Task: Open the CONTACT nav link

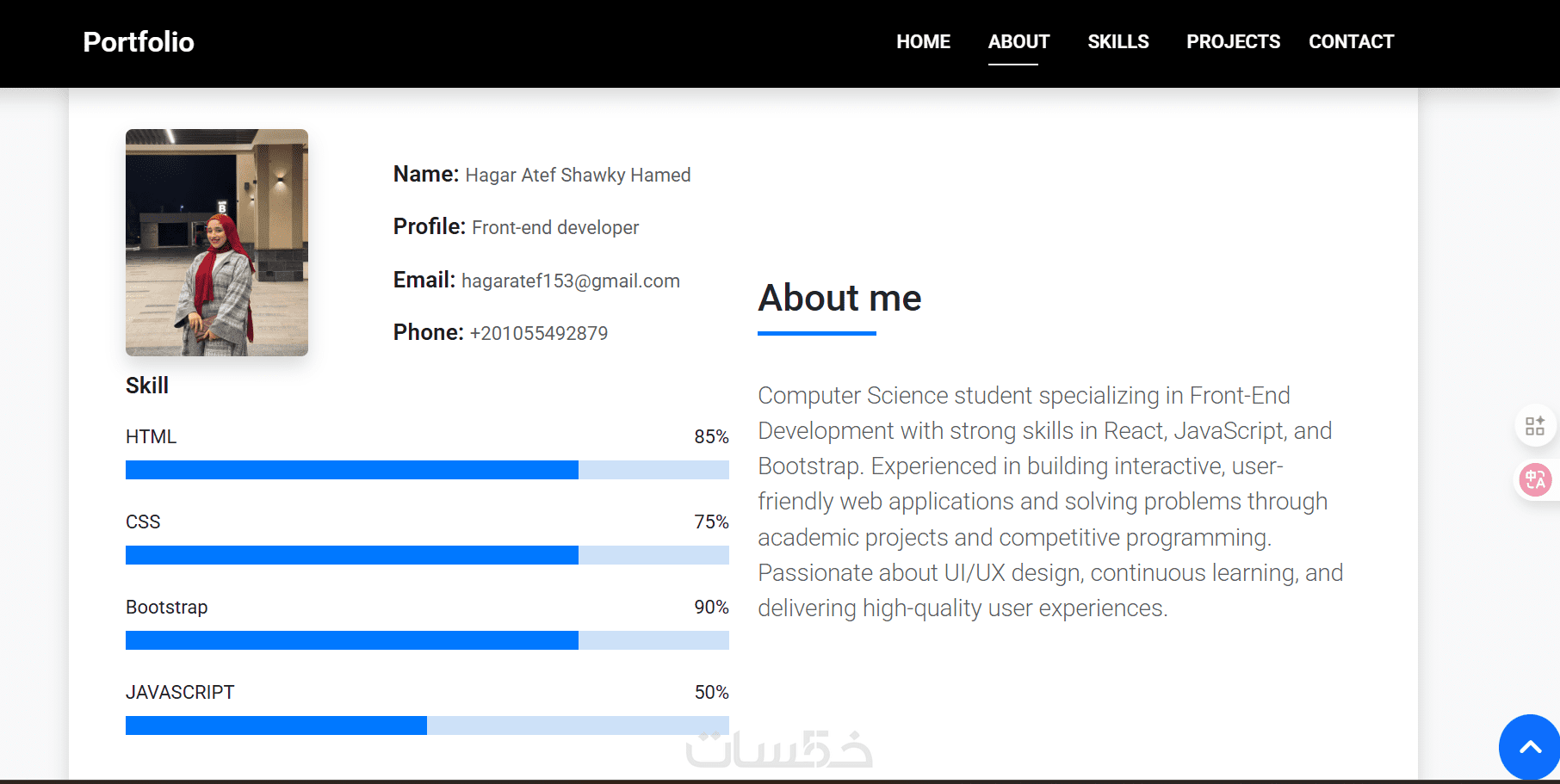Action: click(x=1351, y=41)
